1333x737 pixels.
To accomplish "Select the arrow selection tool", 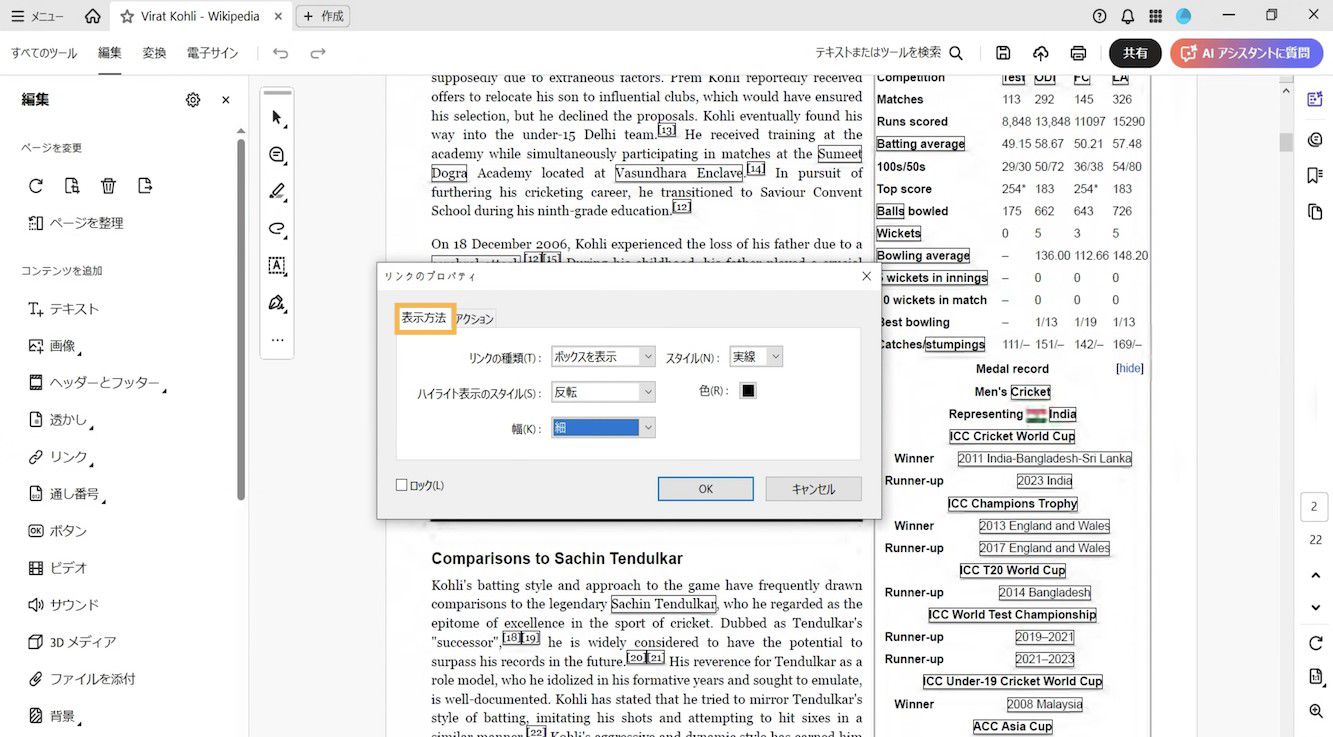I will (x=277, y=117).
